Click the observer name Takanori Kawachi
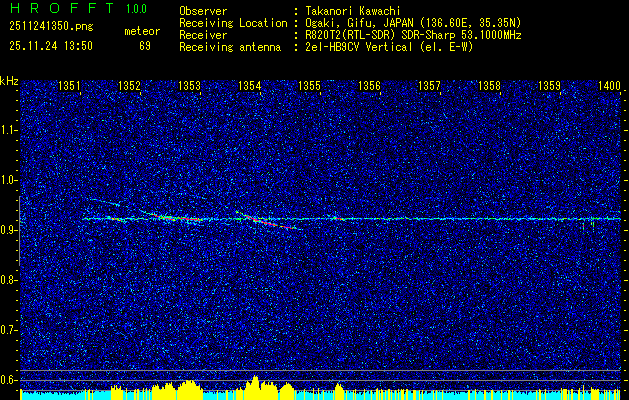 (353, 11)
